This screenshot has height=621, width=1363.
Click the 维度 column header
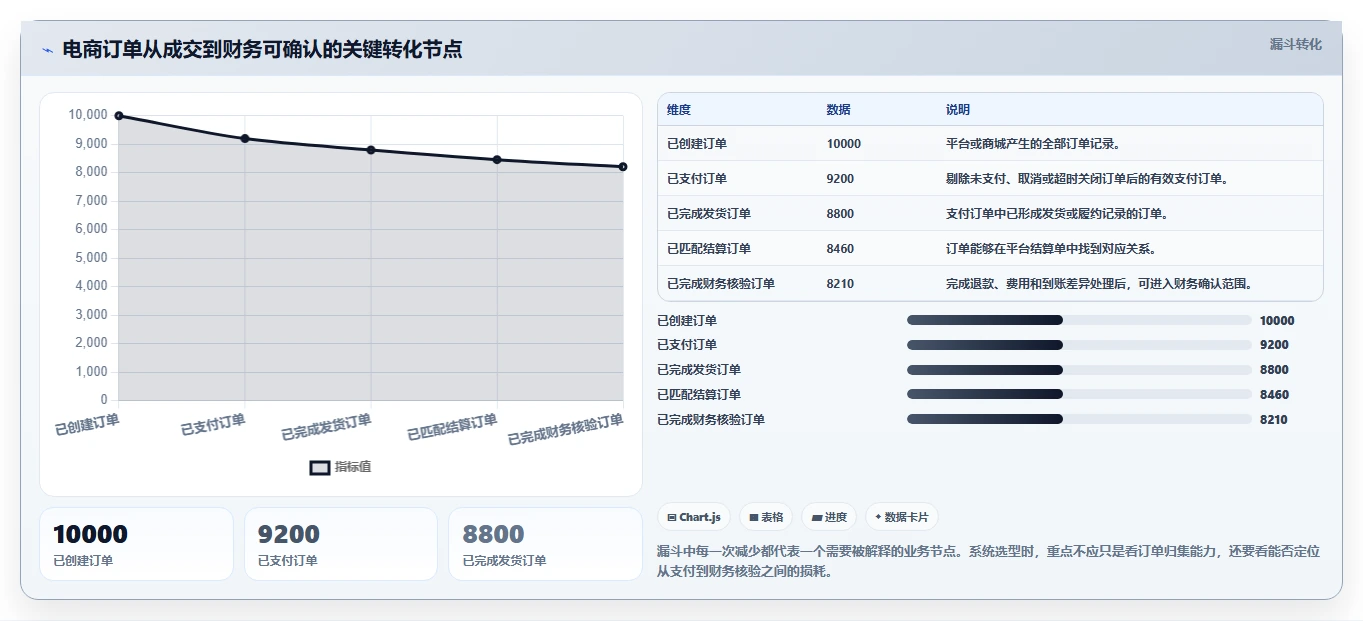pyautogui.click(x=679, y=110)
